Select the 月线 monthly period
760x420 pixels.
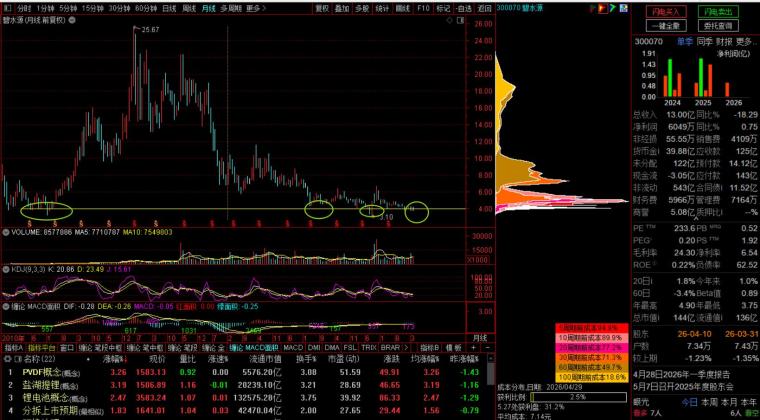(209, 8)
